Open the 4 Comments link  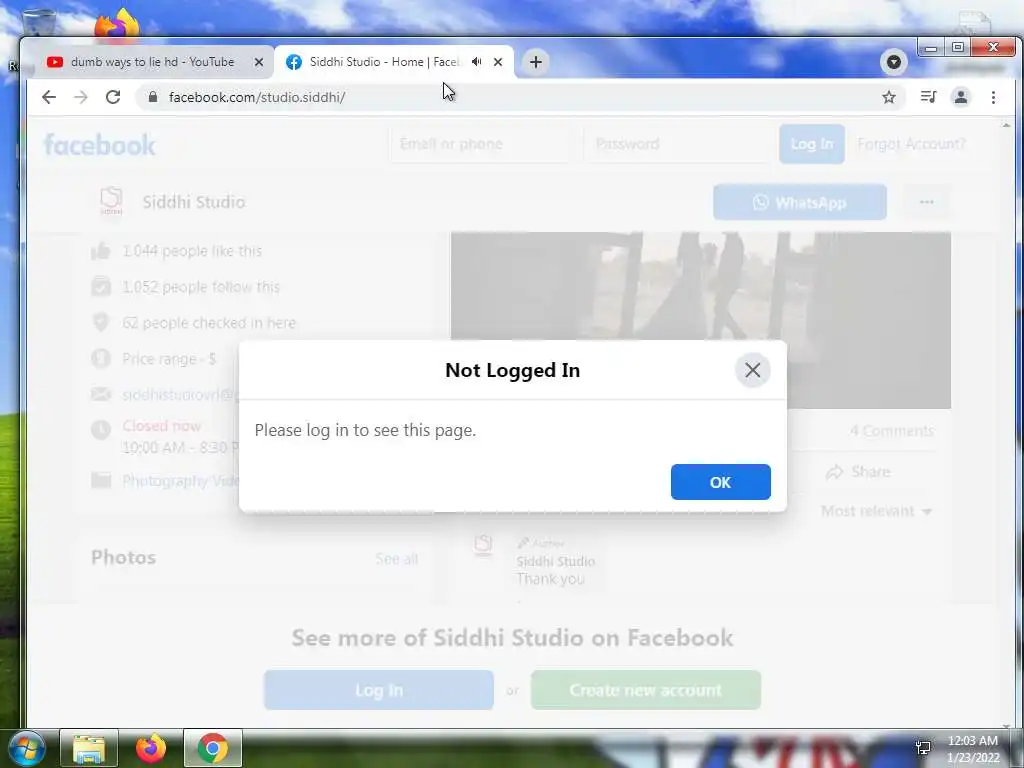click(891, 431)
